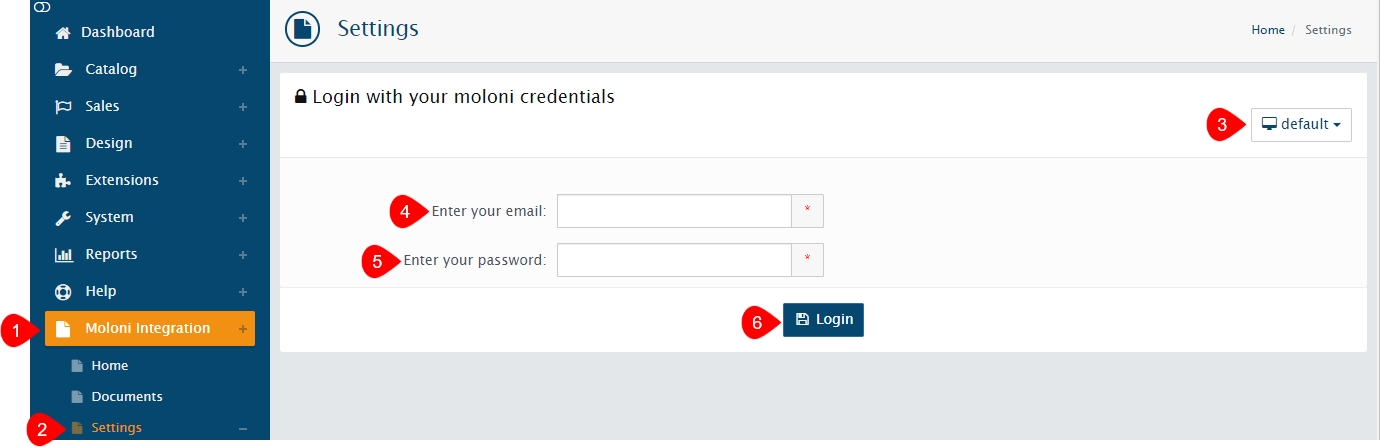Open the default store dropdown
Image resolution: width=1380 pixels, height=447 pixels.
tap(1301, 125)
